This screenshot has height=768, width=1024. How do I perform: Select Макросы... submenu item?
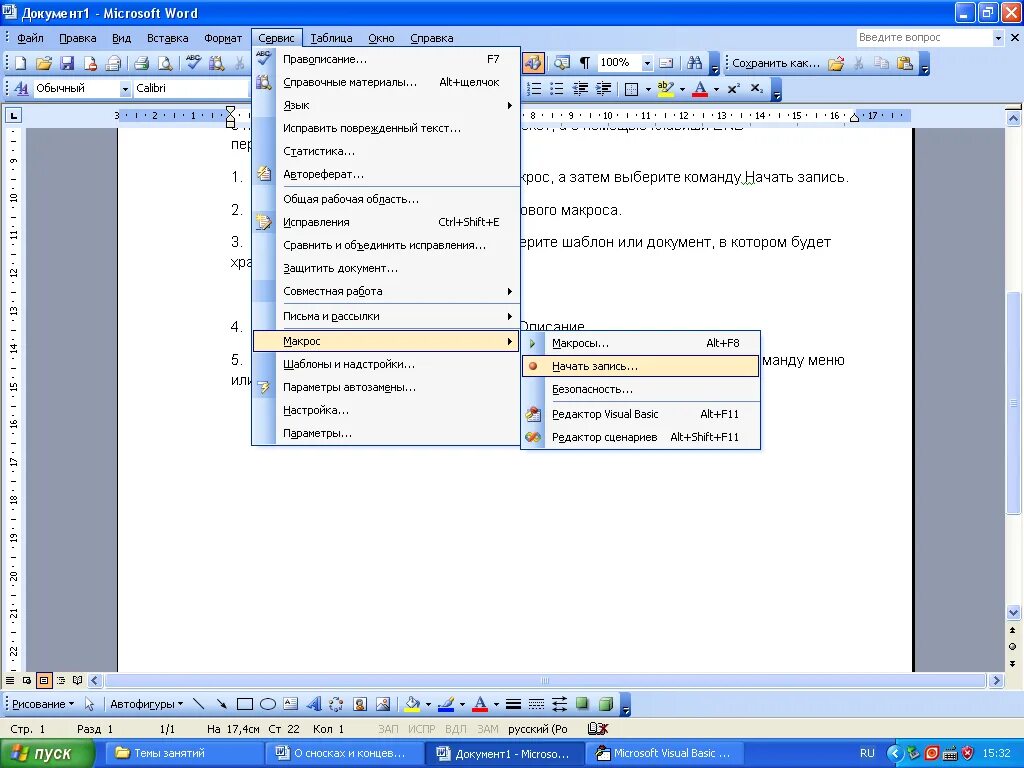click(x=641, y=344)
